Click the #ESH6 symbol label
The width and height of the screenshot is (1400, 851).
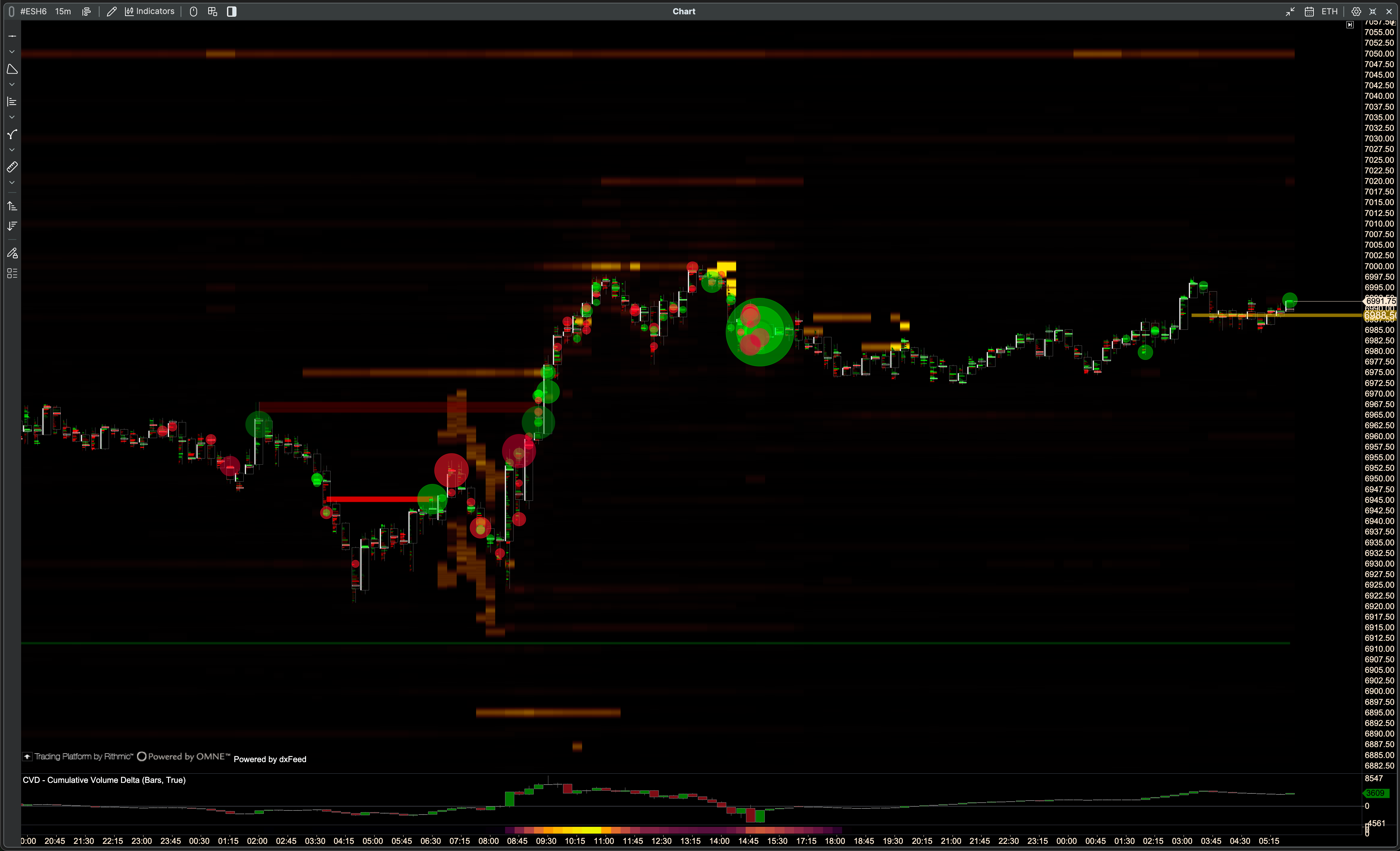33,11
